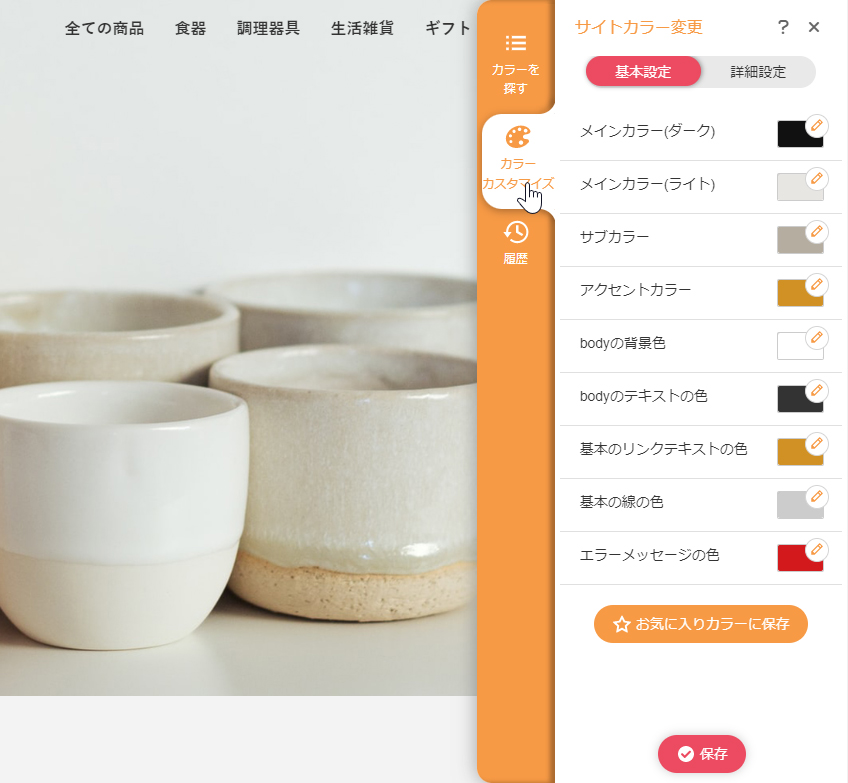Click pencil icon for サブカラー
The image size is (848, 783).
tap(816, 231)
